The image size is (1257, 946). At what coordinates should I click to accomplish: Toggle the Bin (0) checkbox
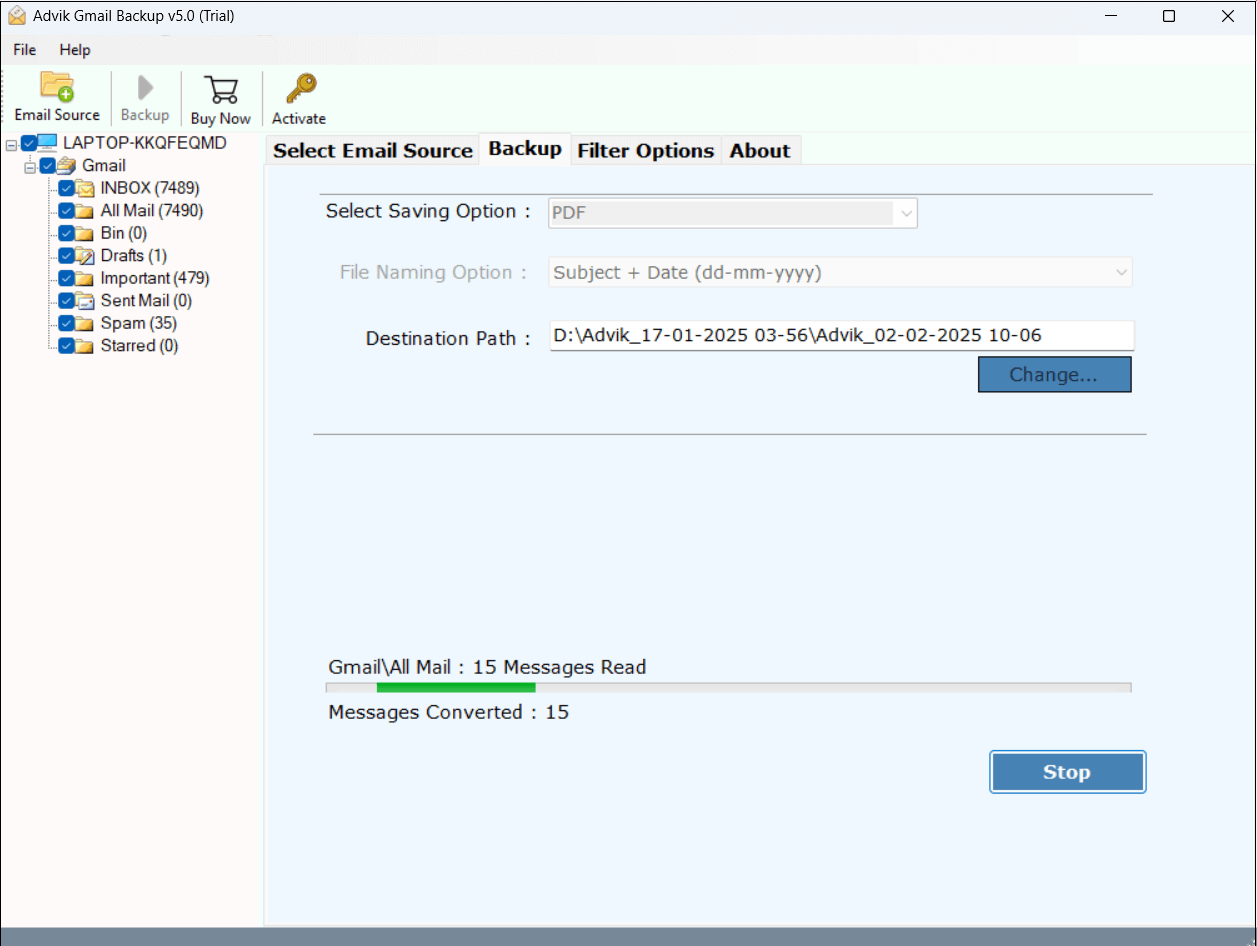(x=66, y=233)
